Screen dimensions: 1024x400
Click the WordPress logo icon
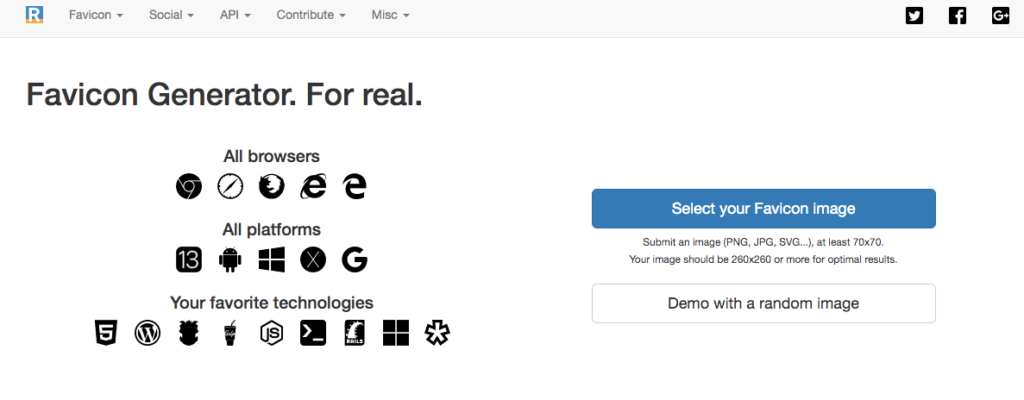pos(147,333)
